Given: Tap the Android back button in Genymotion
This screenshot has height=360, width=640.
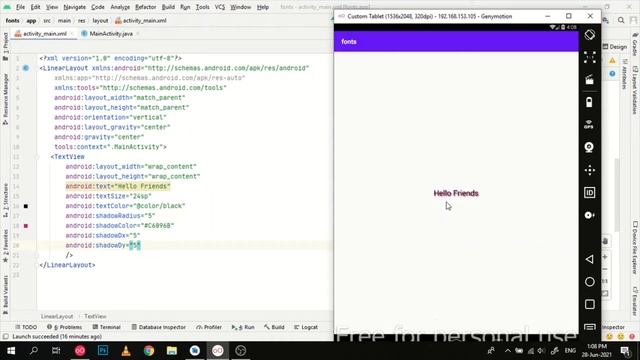Looking at the screenshot, I should point(589,259).
